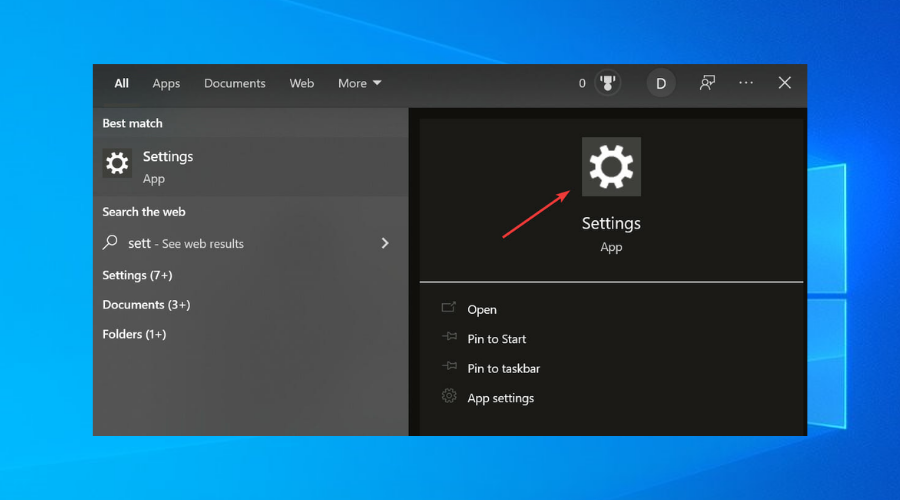Viewport: 900px width, 500px height.
Task: Open the feedback icon in the header
Action: pos(707,84)
